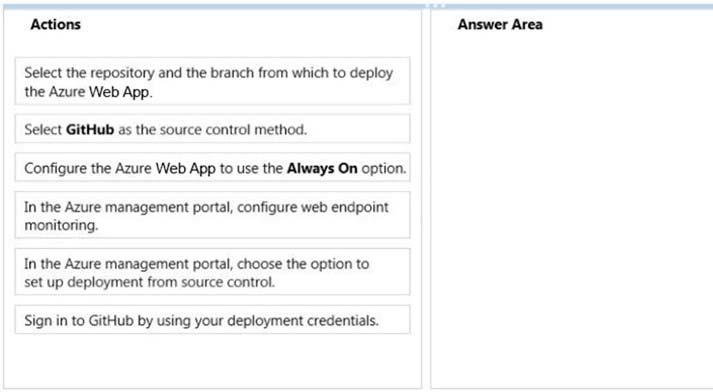Choose the Always On configuration action

pyautogui.click(x=212, y=168)
